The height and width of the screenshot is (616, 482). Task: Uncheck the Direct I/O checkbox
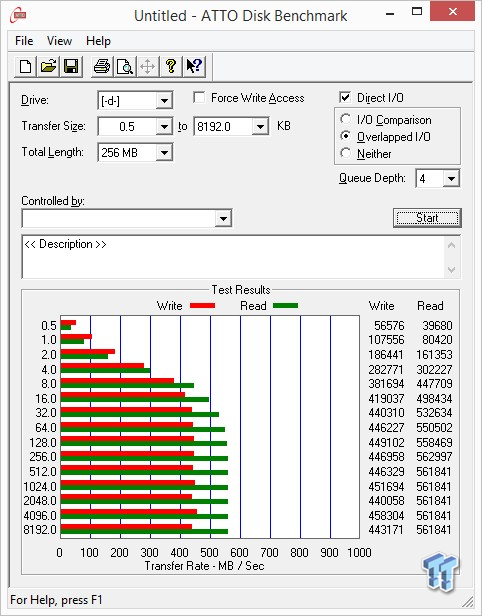345,97
